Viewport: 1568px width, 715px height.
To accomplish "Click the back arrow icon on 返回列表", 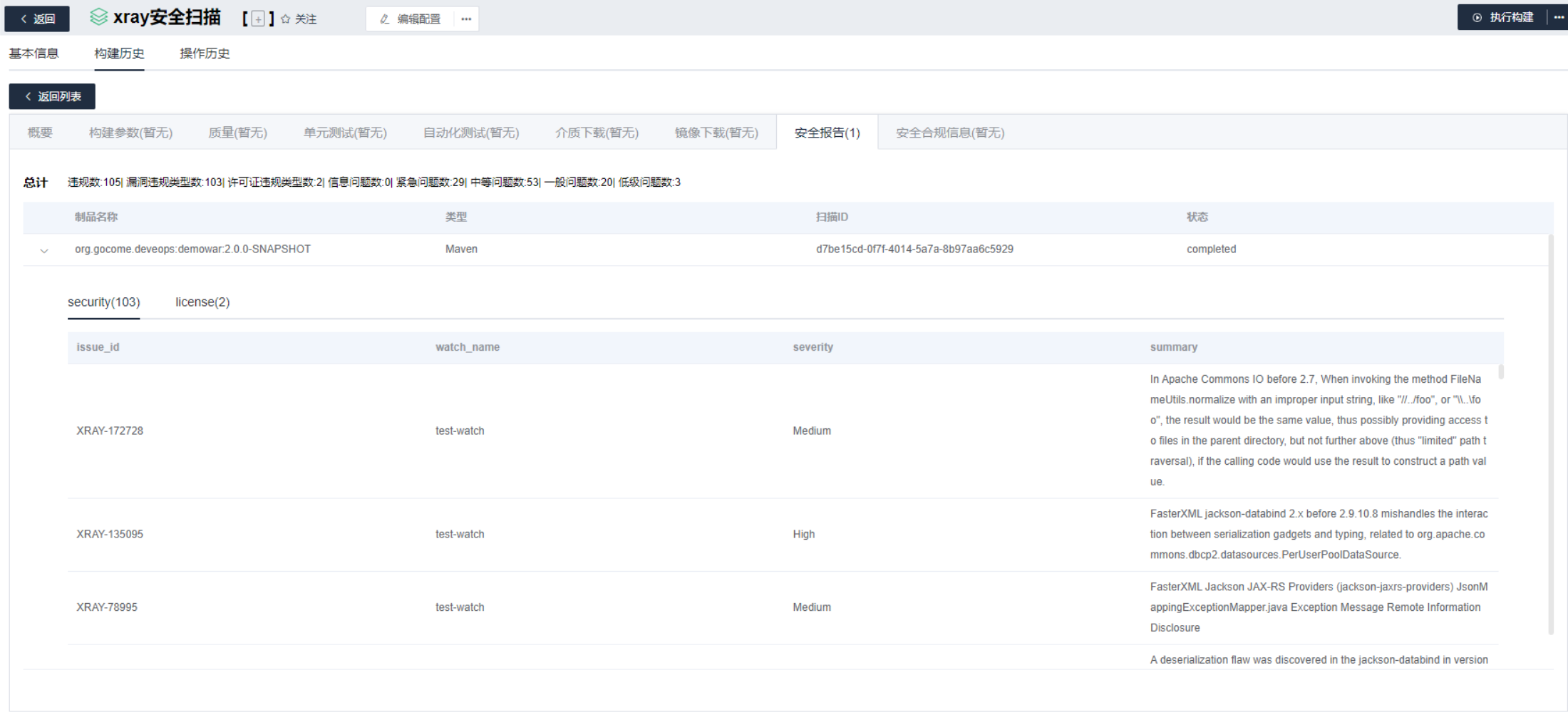I will coord(28,96).
